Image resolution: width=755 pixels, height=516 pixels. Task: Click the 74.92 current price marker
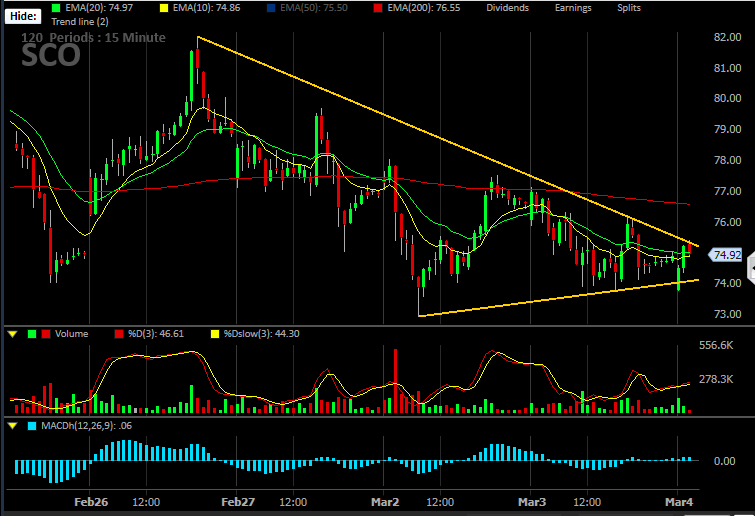point(726,255)
